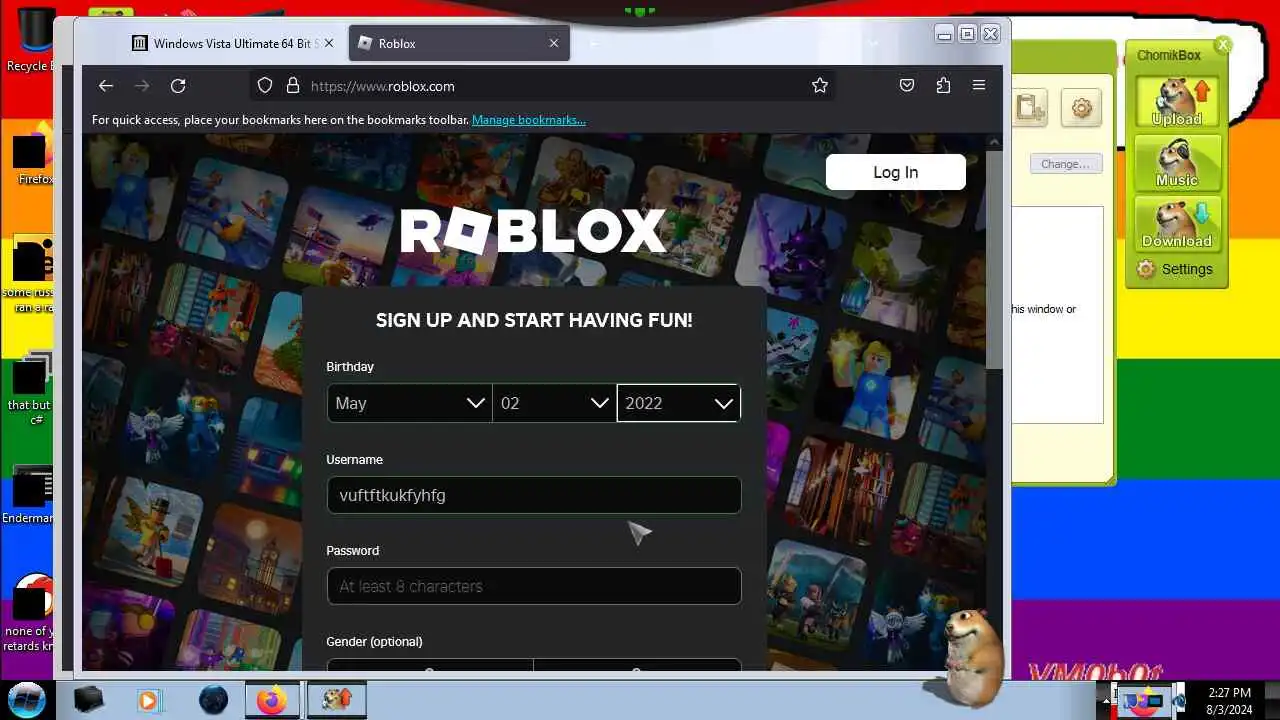The width and height of the screenshot is (1280, 720).
Task: Reload the Roblox page
Action: click(178, 86)
